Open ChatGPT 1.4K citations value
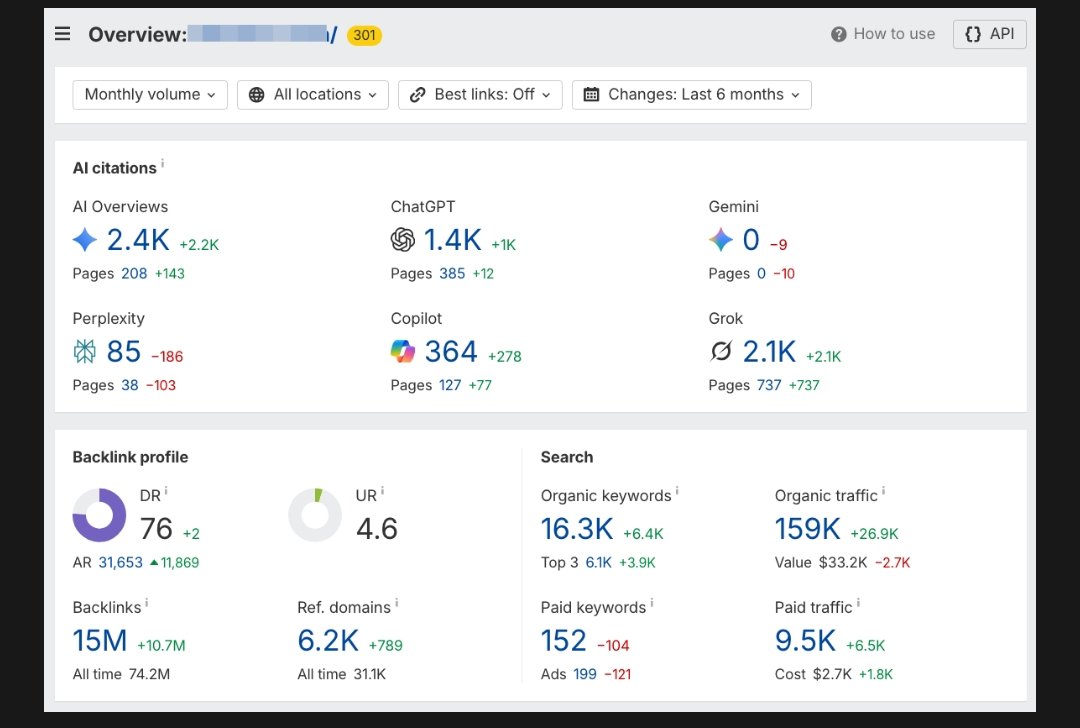The height and width of the screenshot is (728, 1080). click(453, 240)
